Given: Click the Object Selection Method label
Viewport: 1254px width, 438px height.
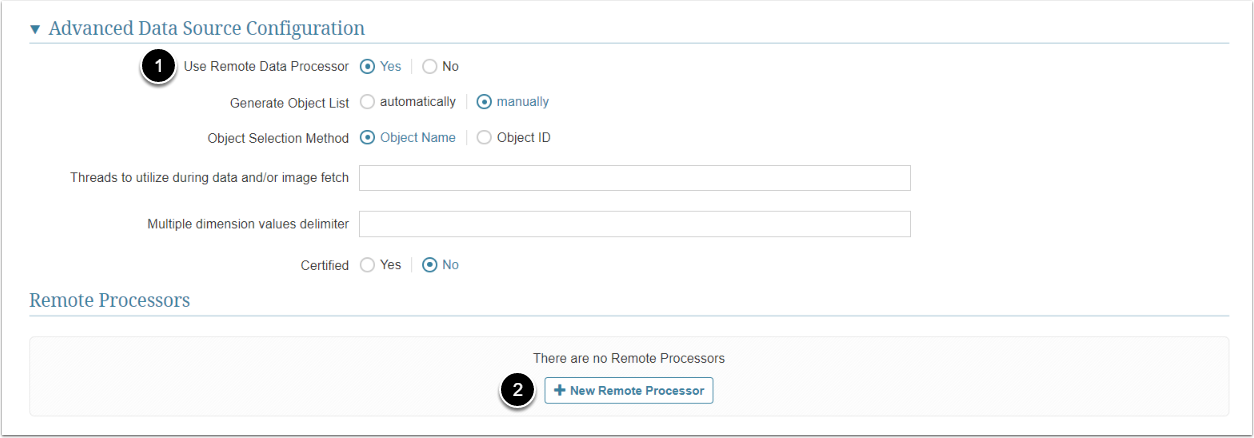Looking at the screenshot, I should tap(278, 138).
